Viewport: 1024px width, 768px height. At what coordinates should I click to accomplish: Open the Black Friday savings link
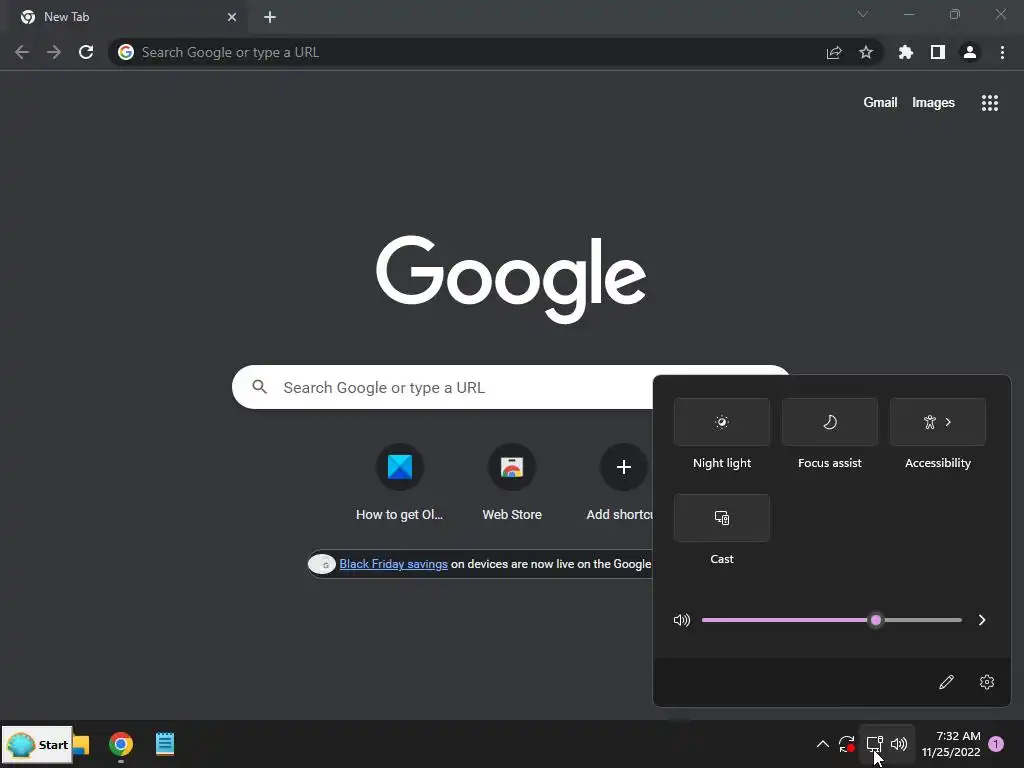(x=393, y=564)
